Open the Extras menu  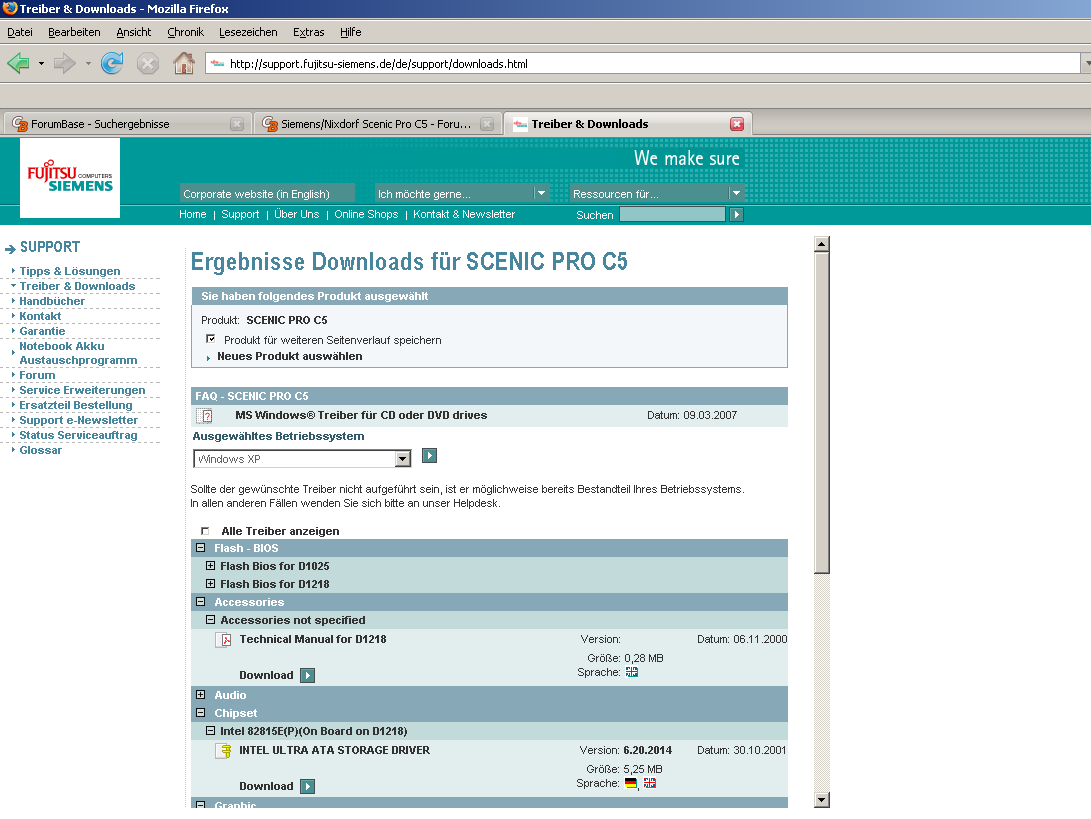coord(308,32)
